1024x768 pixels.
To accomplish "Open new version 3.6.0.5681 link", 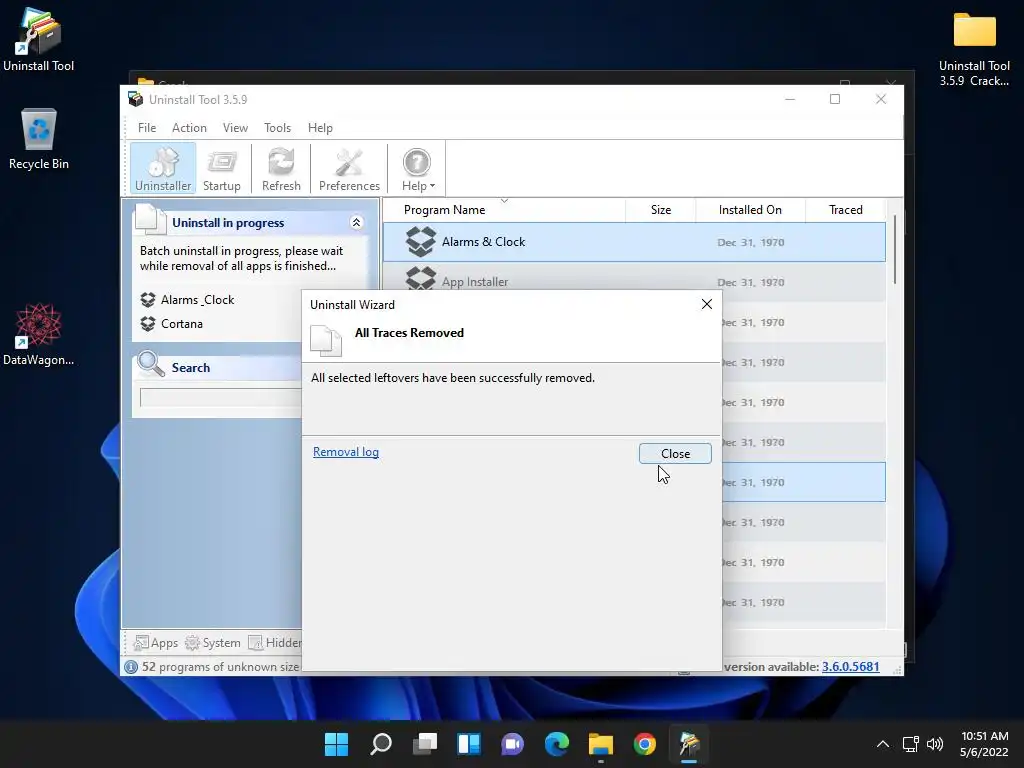I will pos(850,667).
